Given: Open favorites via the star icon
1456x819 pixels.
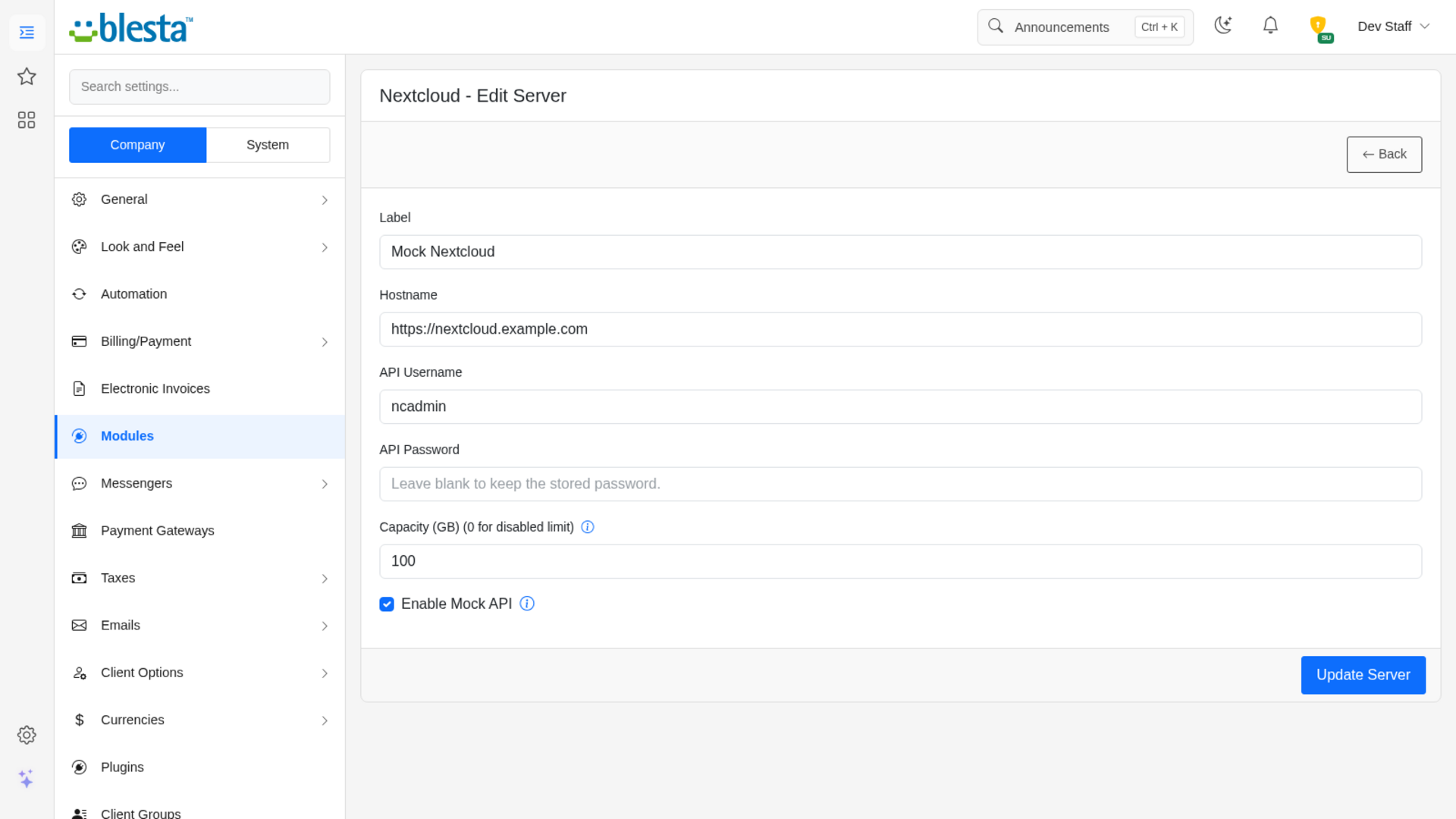Looking at the screenshot, I should coord(27,76).
